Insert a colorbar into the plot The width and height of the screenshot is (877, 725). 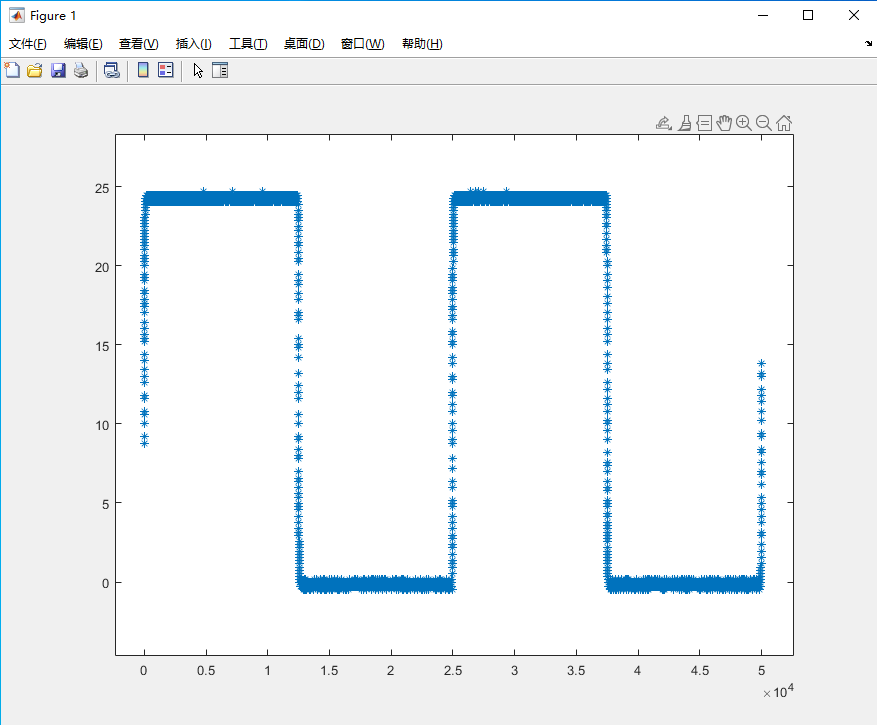(x=141, y=70)
